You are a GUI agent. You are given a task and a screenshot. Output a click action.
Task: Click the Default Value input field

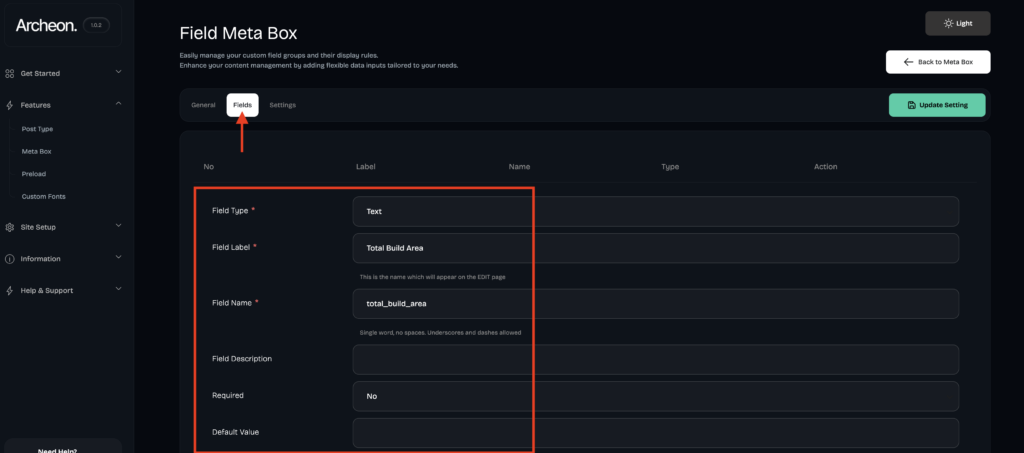coord(656,433)
